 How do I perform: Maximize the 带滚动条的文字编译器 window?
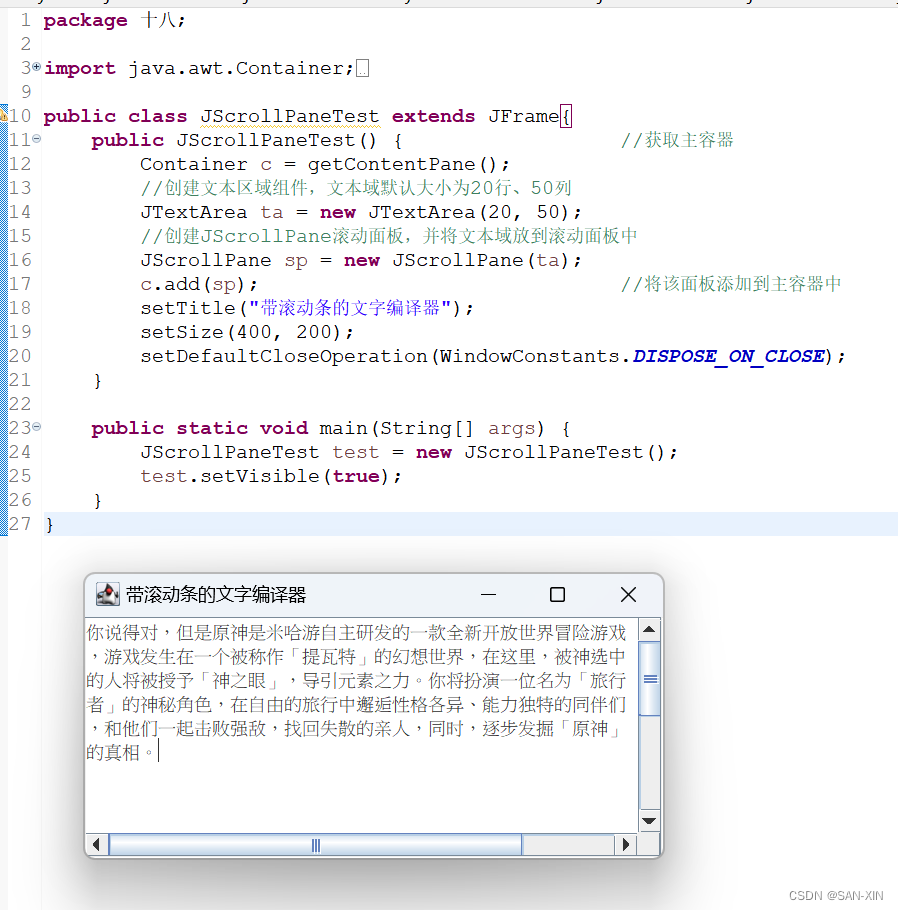pyautogui.click(x=557, y=593)
